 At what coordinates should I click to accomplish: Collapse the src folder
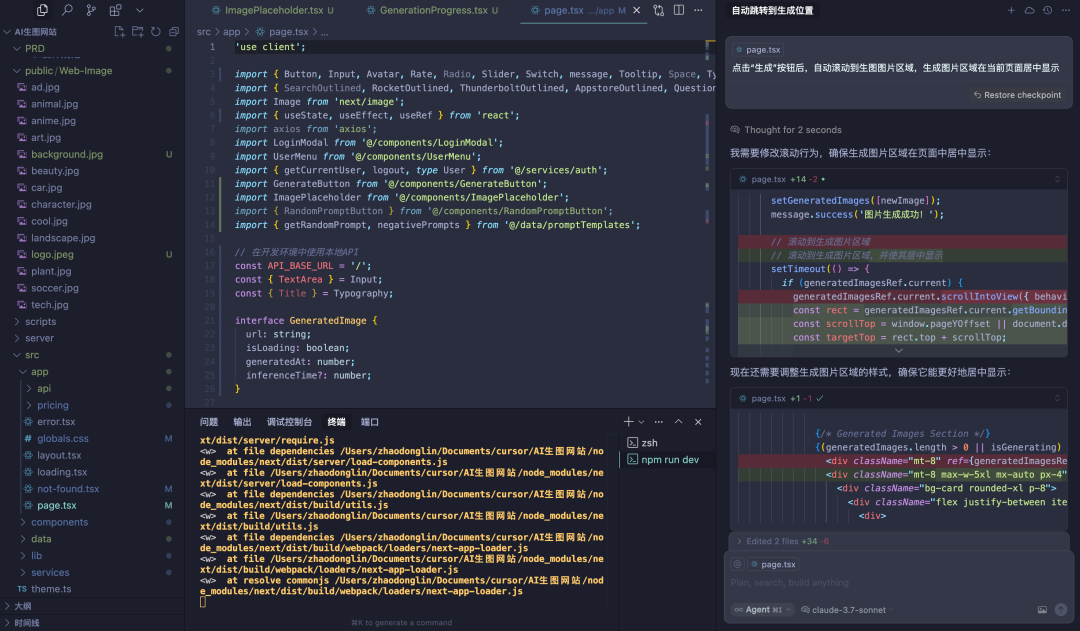pos(32,355)
